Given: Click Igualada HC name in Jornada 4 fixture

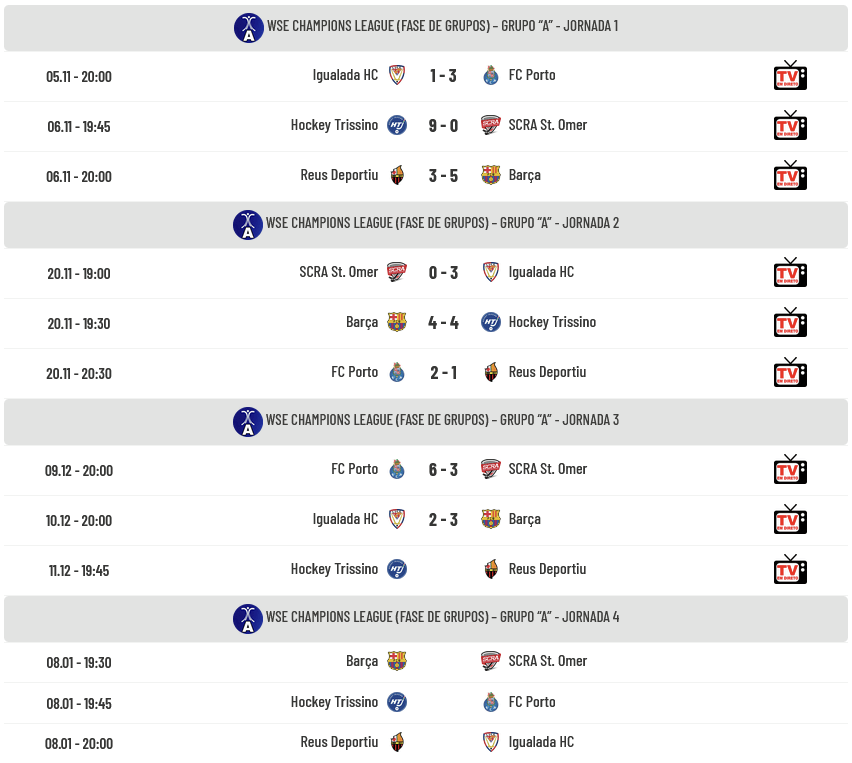Looking at the screenshot, I should point(541,742).
